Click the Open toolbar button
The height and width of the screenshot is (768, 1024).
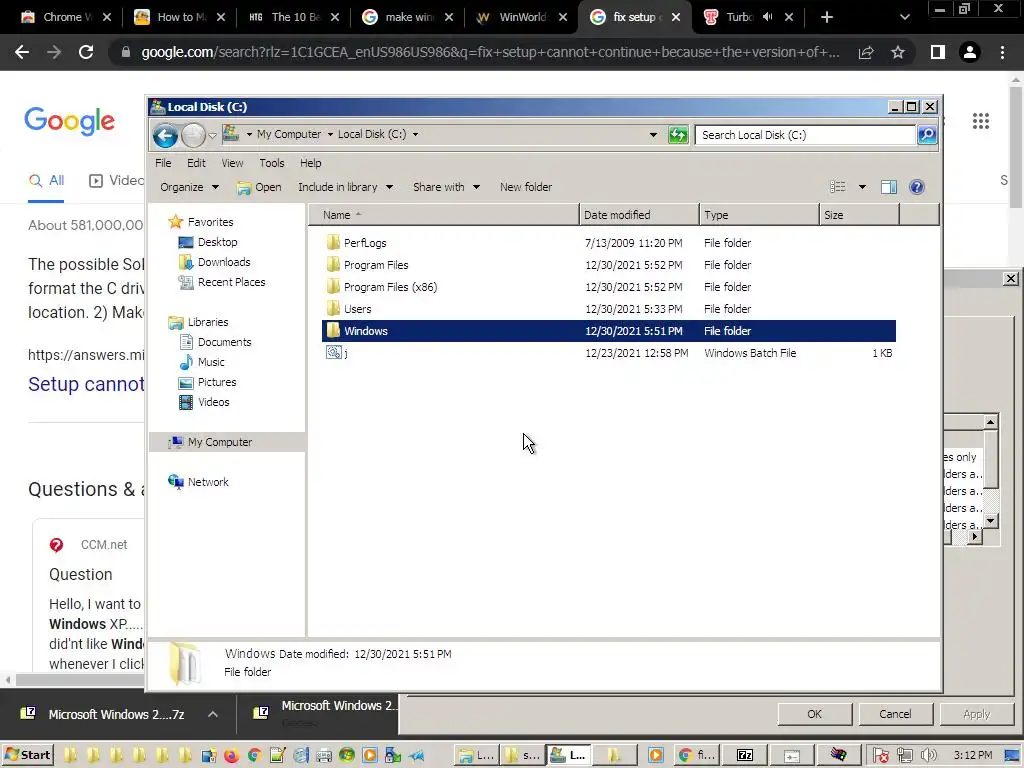pyautogui.click(x=259, y=187)
